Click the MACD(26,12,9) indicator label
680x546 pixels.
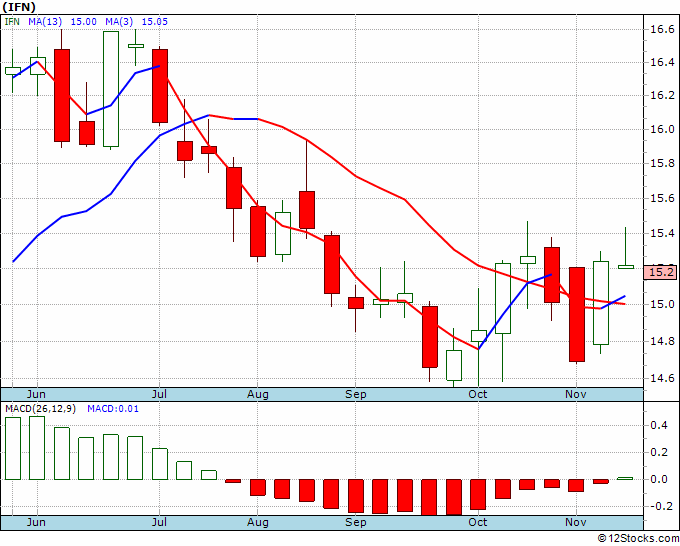(x=40, y=409)
